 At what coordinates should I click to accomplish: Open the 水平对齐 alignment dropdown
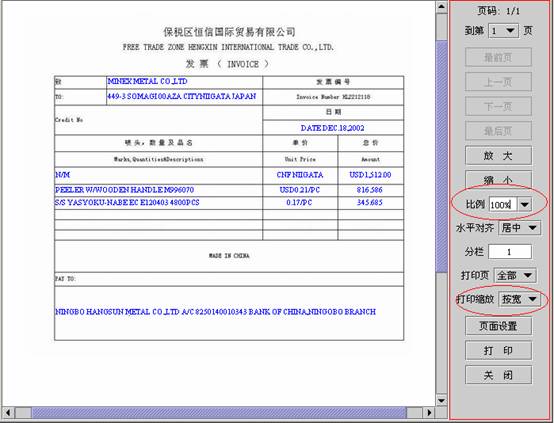[x=519, y=228]
